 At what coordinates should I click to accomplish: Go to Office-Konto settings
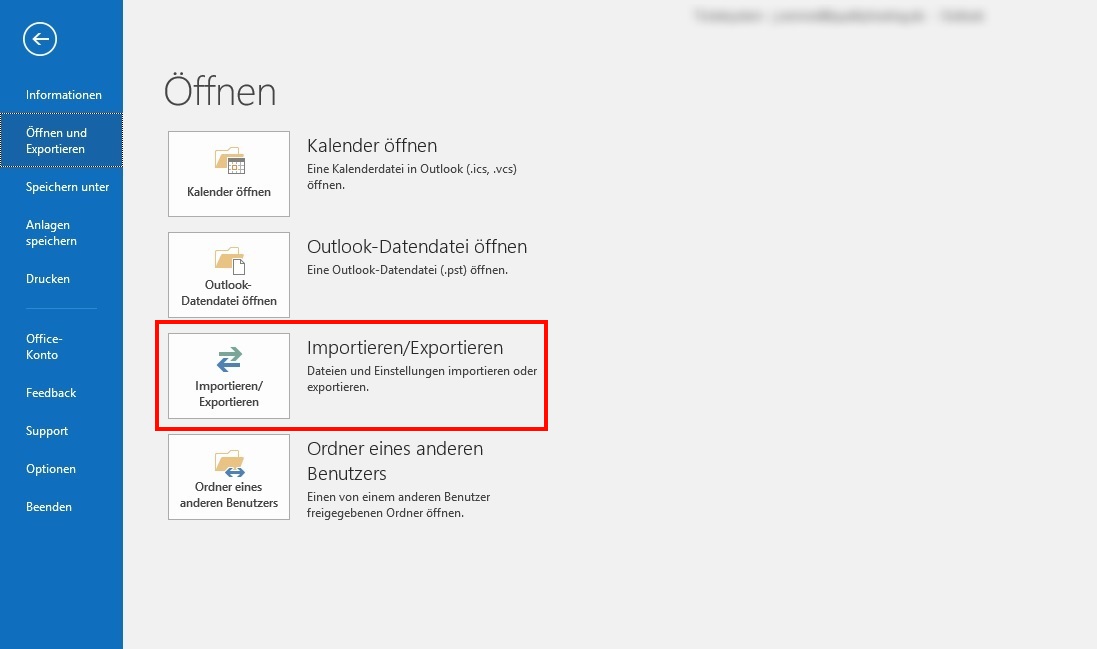(44, 347)
